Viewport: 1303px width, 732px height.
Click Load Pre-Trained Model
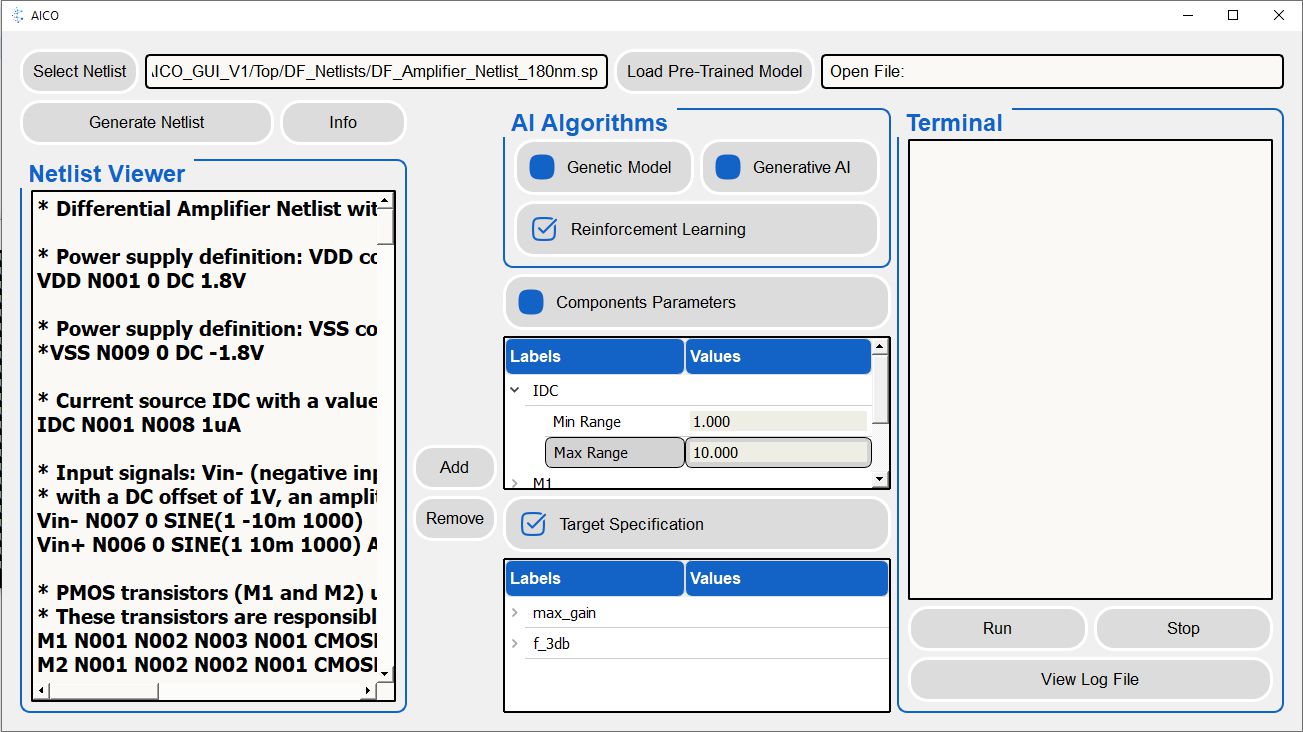pyautogui.click(x=714, y=71)
